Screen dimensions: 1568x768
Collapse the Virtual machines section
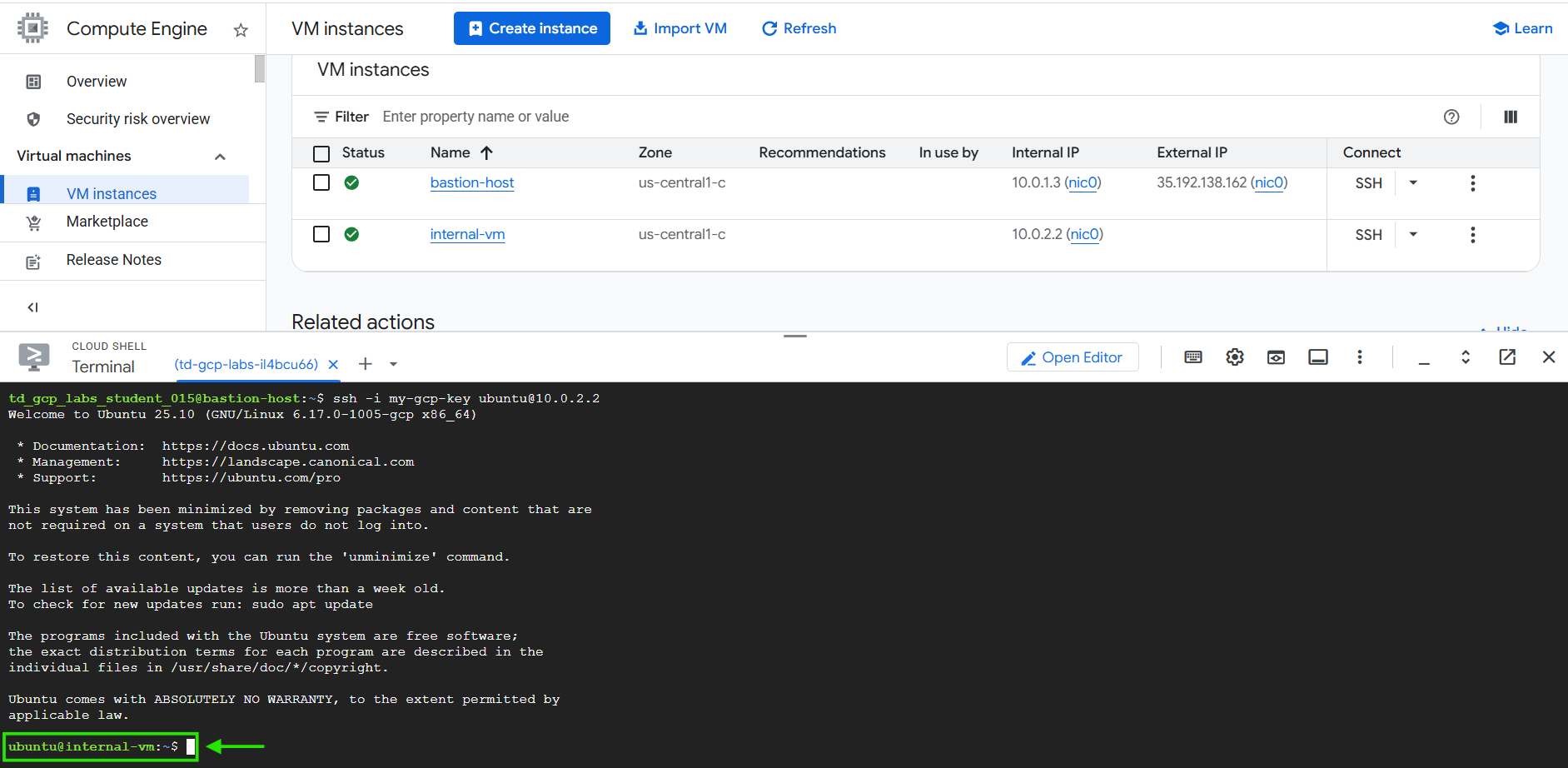tap(220, 157)
